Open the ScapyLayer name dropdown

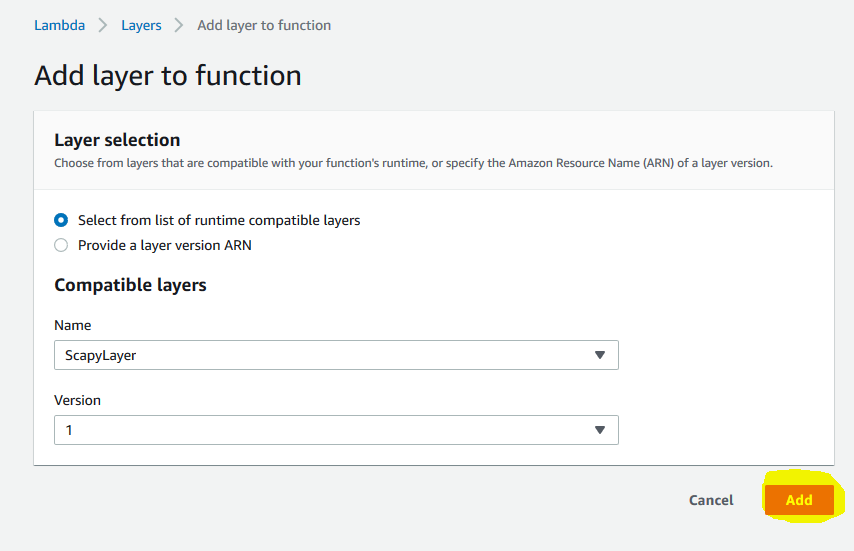pyautogui.click(x=336, y=355)
